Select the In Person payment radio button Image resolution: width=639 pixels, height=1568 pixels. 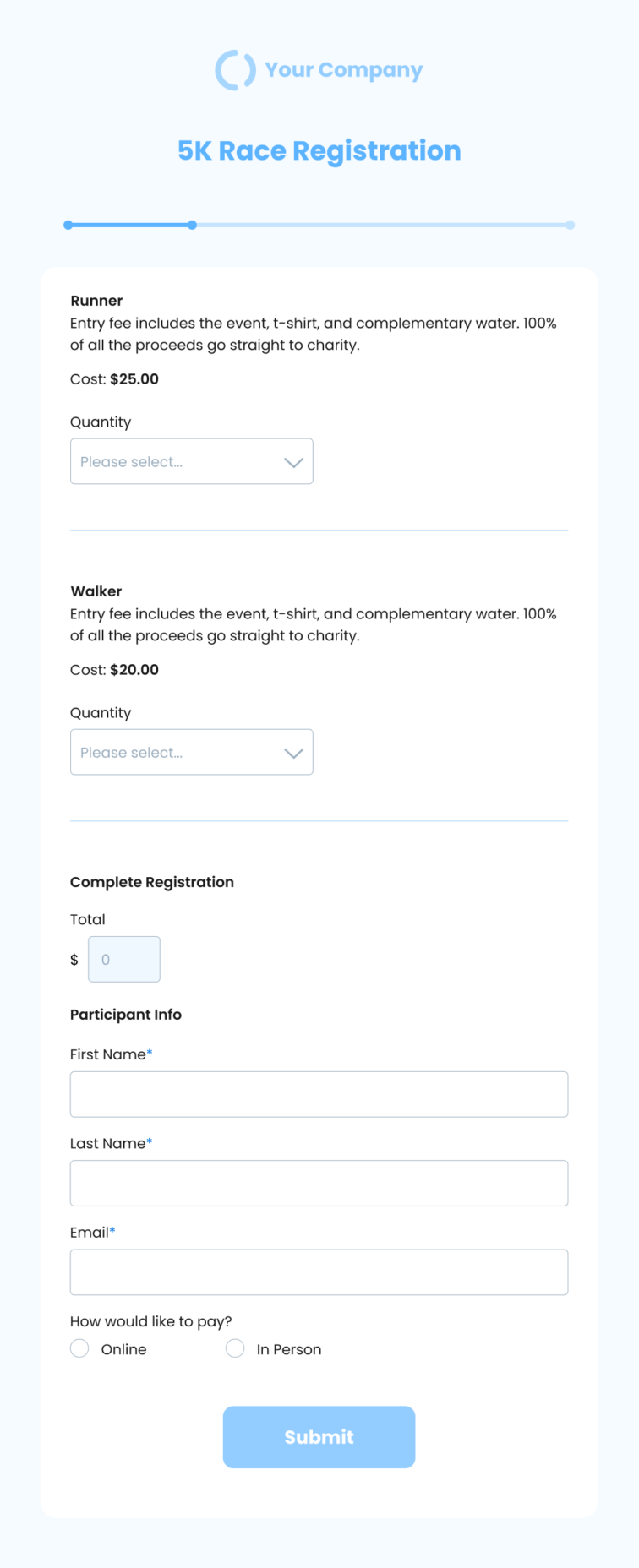coord(235,1348)
